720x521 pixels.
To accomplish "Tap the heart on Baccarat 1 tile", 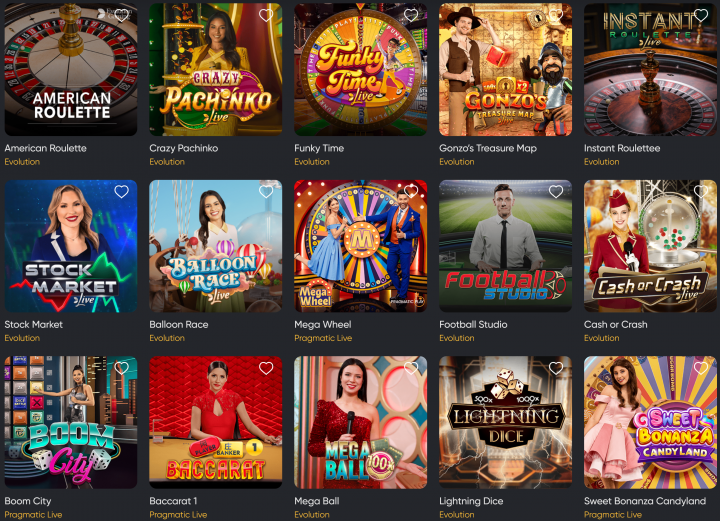I will (x=266, y=368).
